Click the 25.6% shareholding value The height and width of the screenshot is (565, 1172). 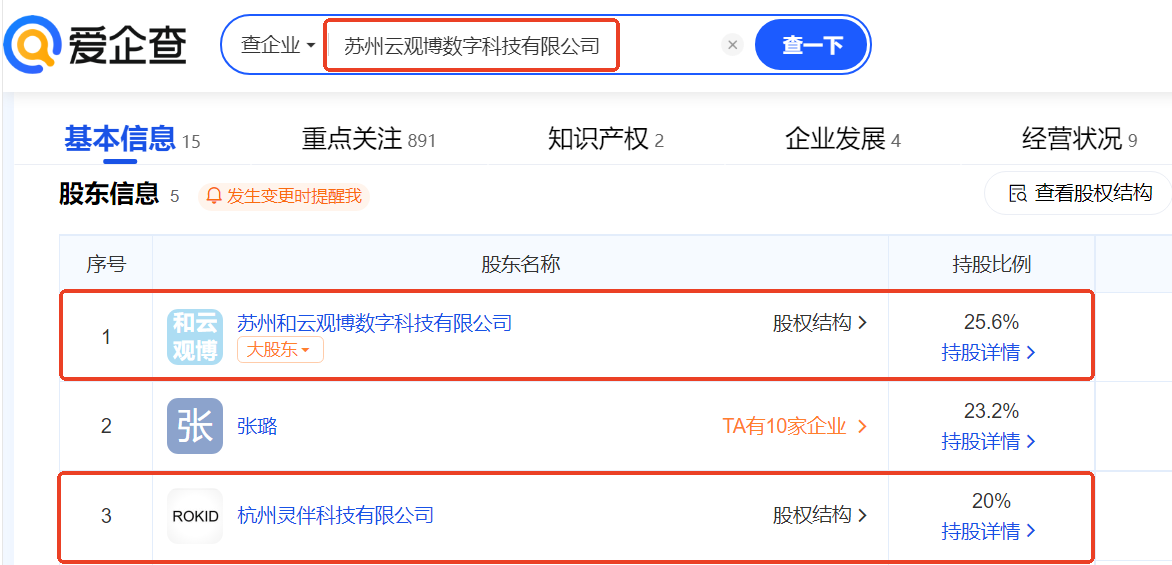click(991, 322)
